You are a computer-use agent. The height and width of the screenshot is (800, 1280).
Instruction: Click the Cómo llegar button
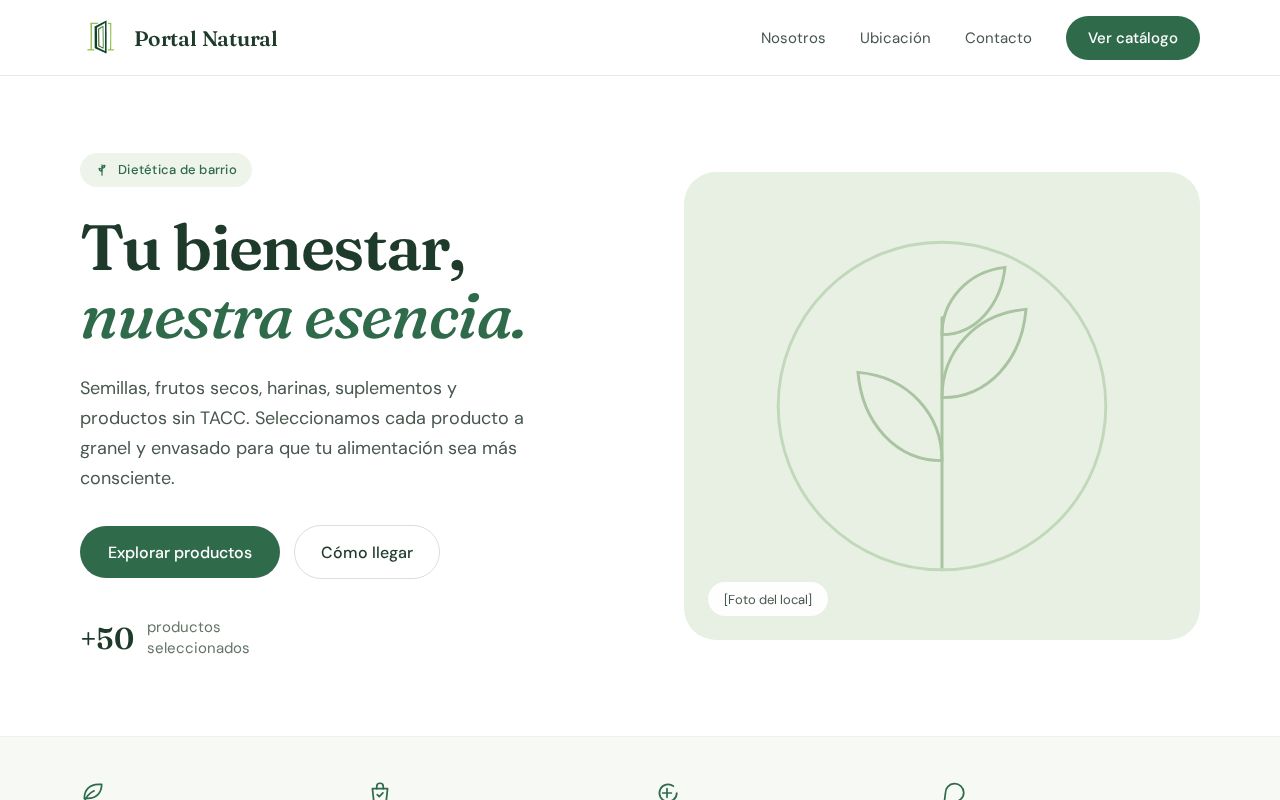point(367,552)
